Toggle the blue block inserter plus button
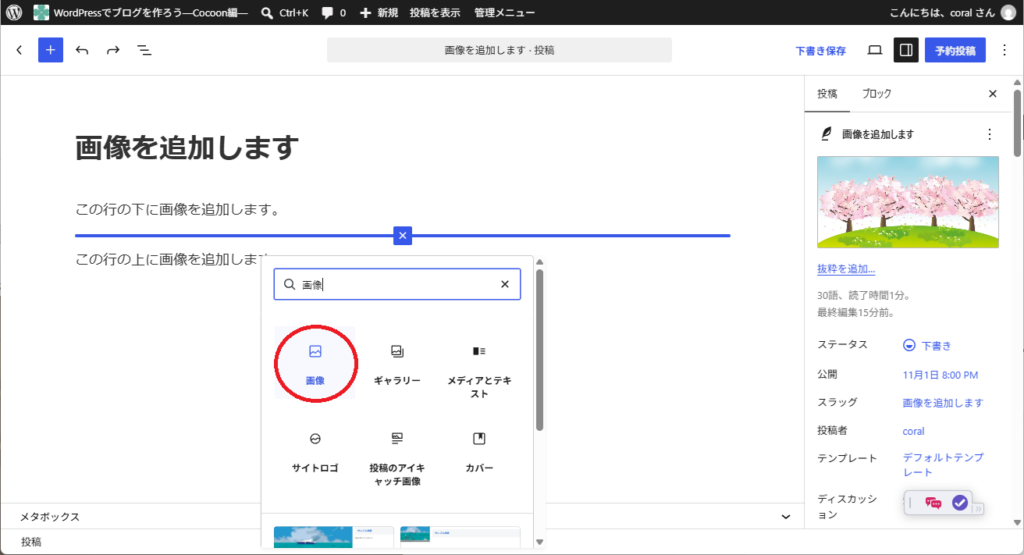Screen dimensions: 1024x555 50,50
